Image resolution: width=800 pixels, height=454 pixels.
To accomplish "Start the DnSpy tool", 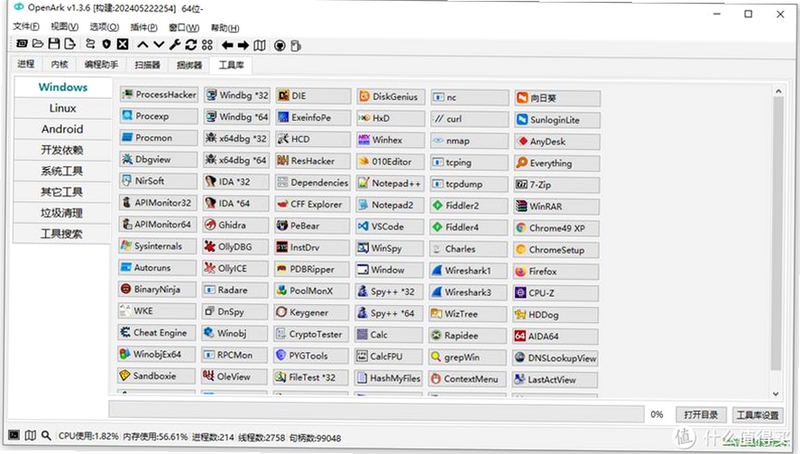I will coord(235,312).
